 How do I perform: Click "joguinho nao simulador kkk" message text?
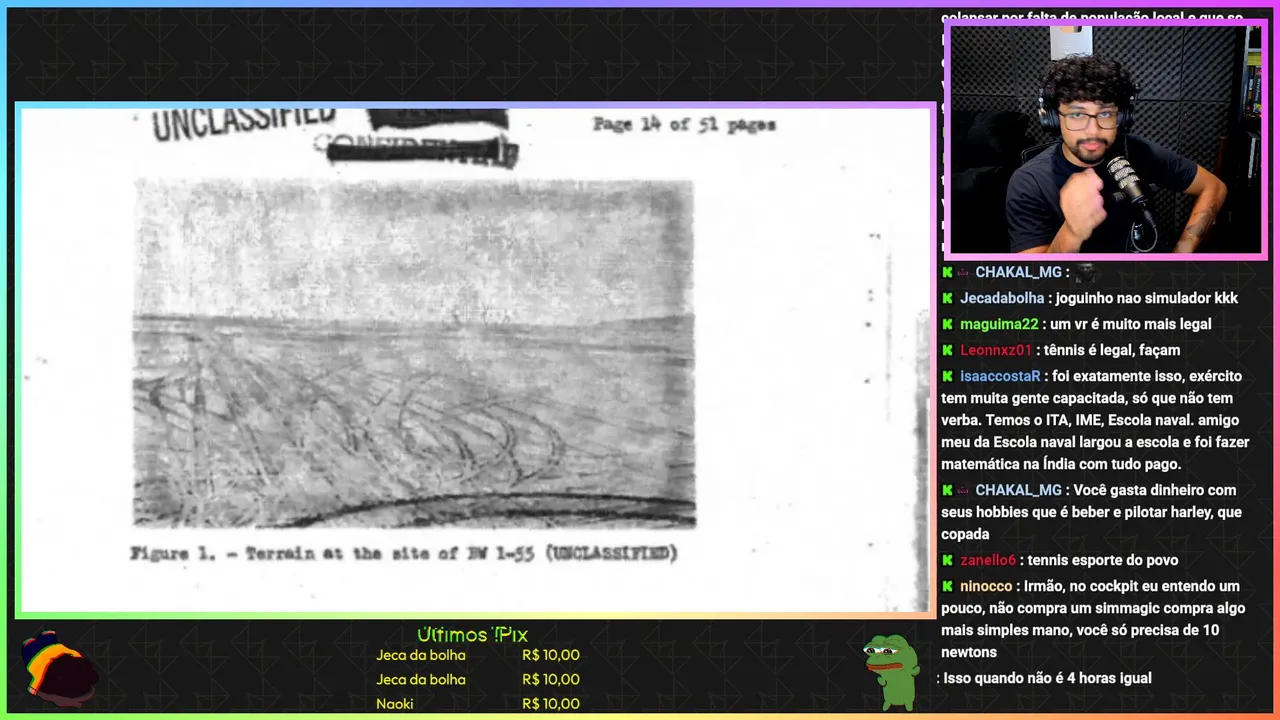[x=1146, y=298]
